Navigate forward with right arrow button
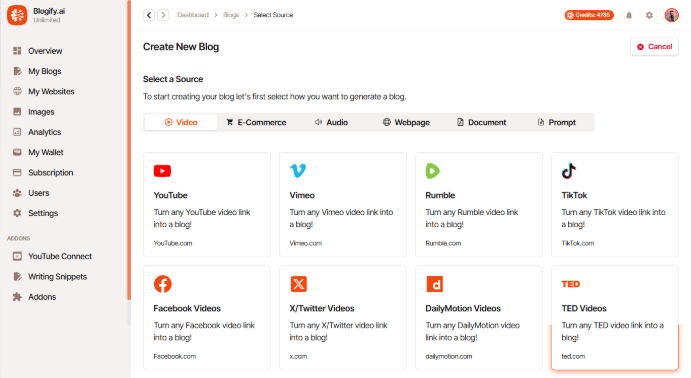Viewport: 691px width, 378px height. click(x=163, y=15)
